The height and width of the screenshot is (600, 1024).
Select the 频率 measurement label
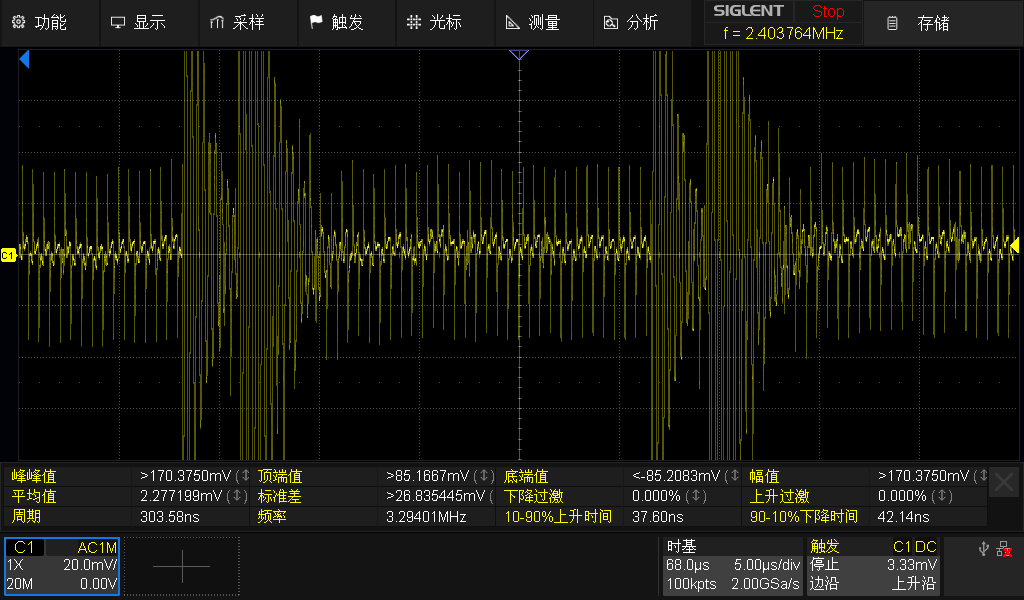tap(272, 516)
